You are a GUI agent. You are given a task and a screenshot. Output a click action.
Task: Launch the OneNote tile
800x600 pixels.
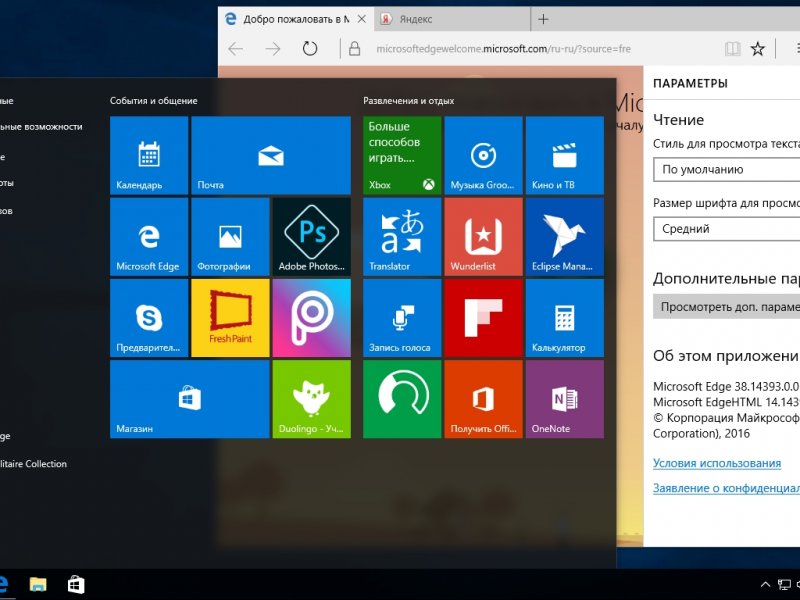[x=565, y=399]
